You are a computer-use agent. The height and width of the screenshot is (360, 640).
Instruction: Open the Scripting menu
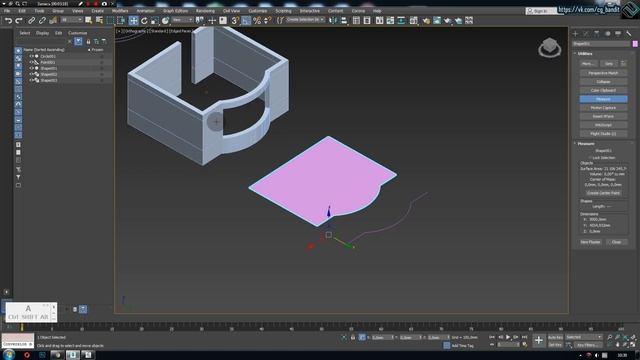(283, 11)
